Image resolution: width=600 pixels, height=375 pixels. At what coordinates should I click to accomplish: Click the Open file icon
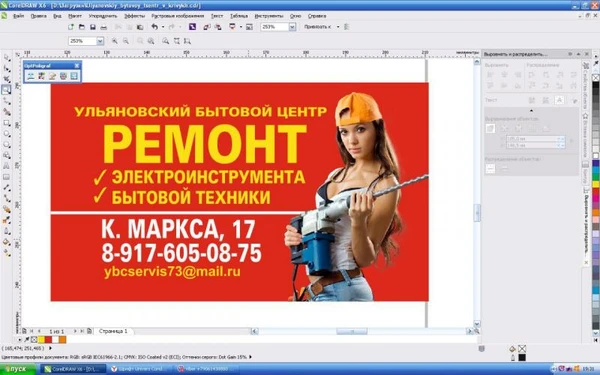point(82,27)
